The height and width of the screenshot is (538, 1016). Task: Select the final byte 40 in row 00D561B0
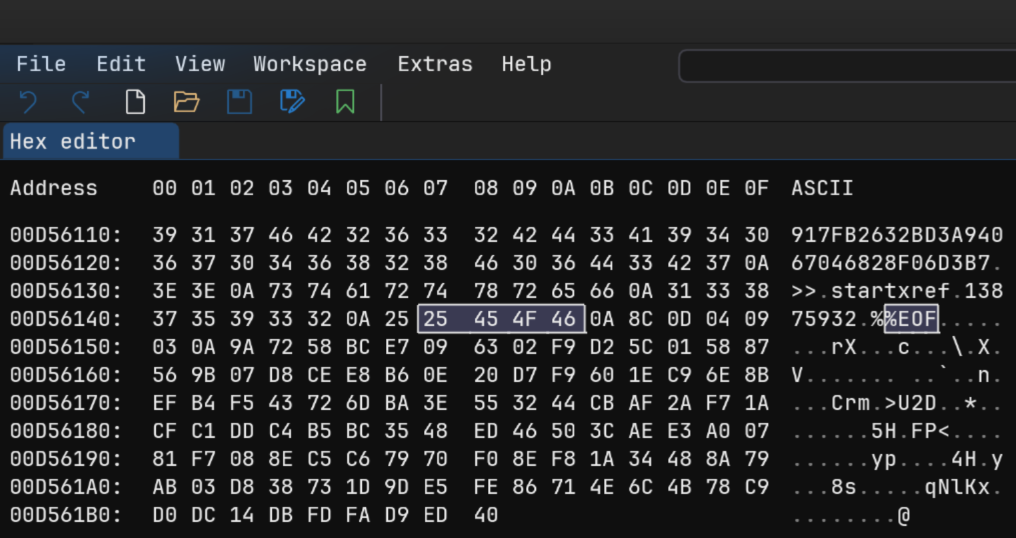tap(484, 516)
